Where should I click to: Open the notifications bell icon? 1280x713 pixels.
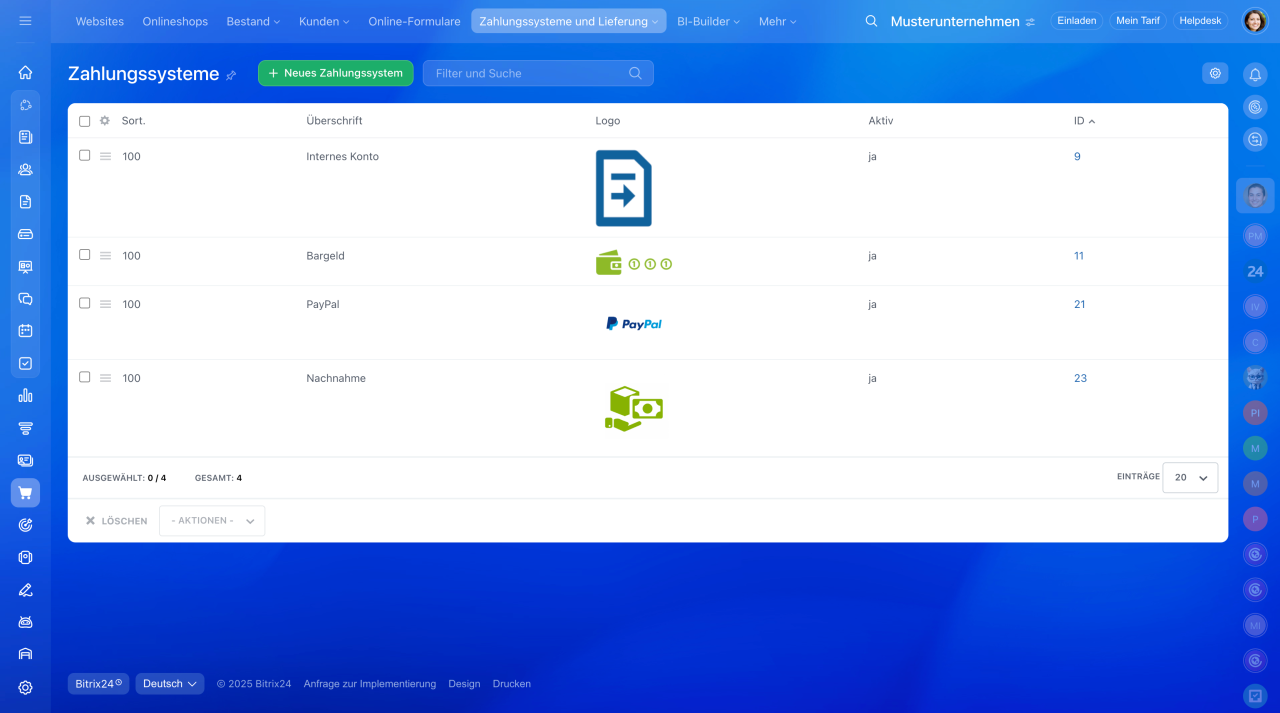click(1255, 74)
